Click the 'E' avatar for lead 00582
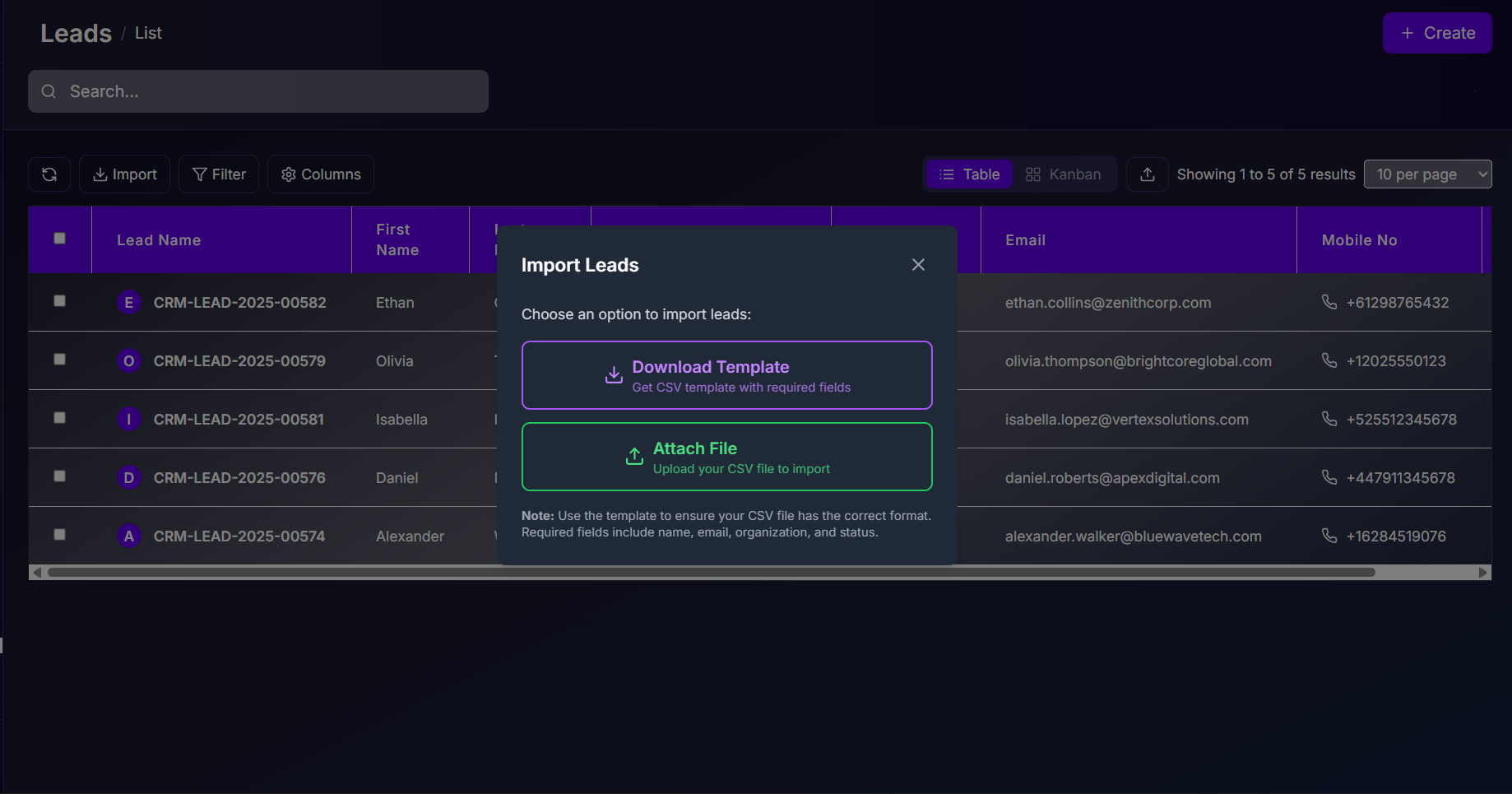Viewport: 1512px width, 794px height. (128, 303)
